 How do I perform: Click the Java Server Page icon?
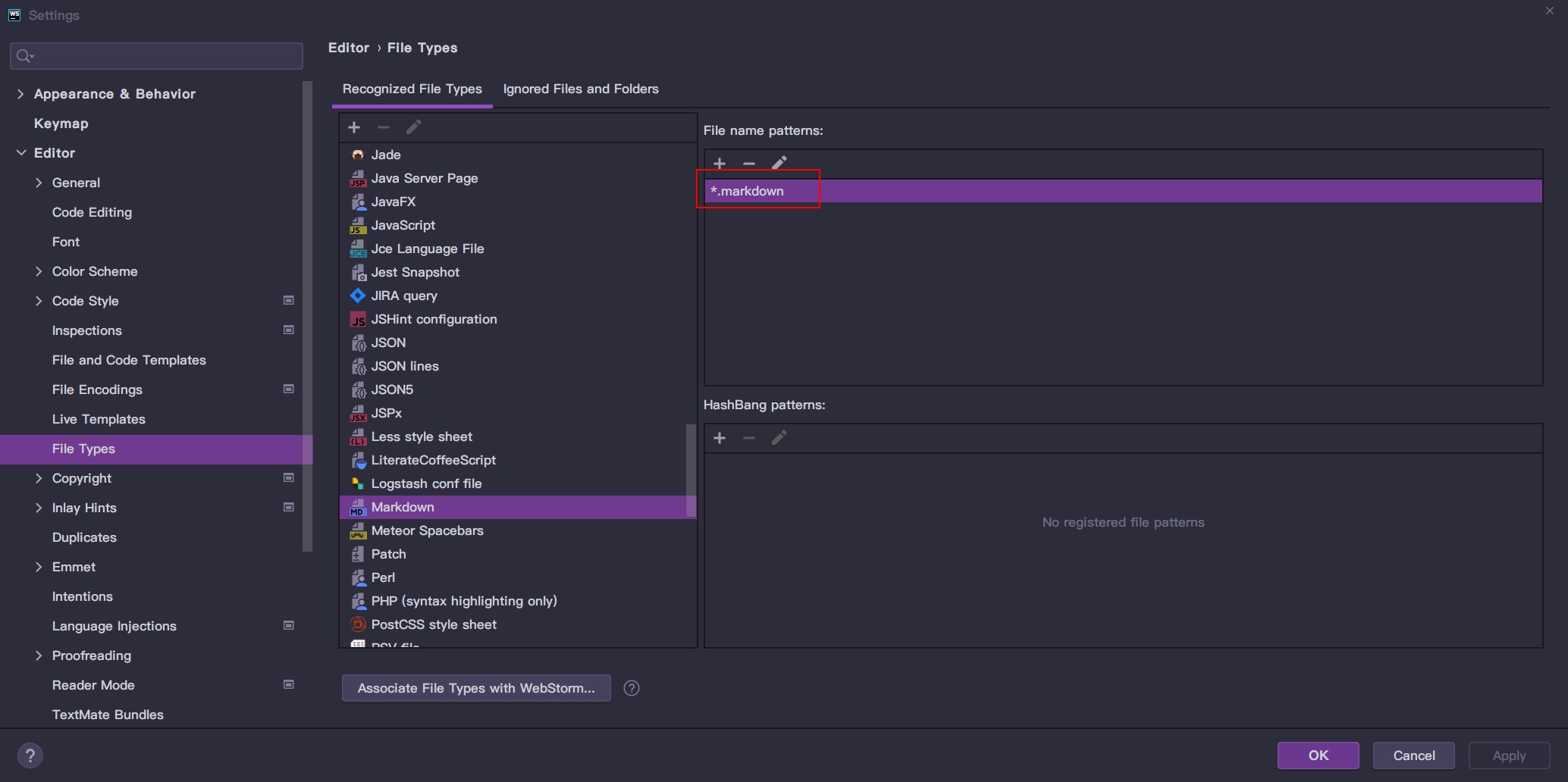coord(358,178)
